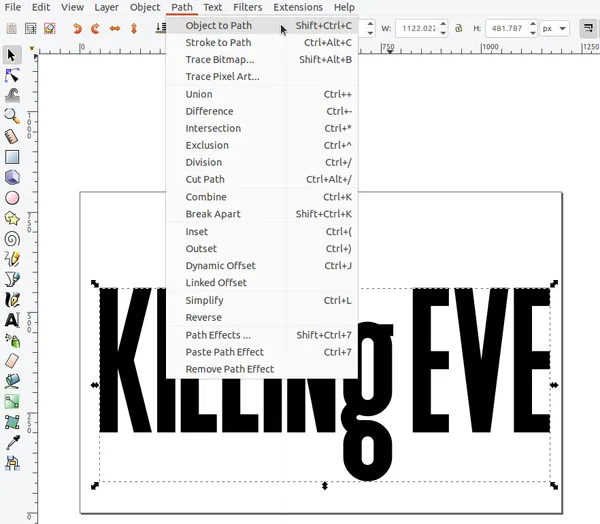Image resolution: width=600 pixels, height=524 pixels.
Task: Select the Spray objects tool
Action: coord(12,340)
